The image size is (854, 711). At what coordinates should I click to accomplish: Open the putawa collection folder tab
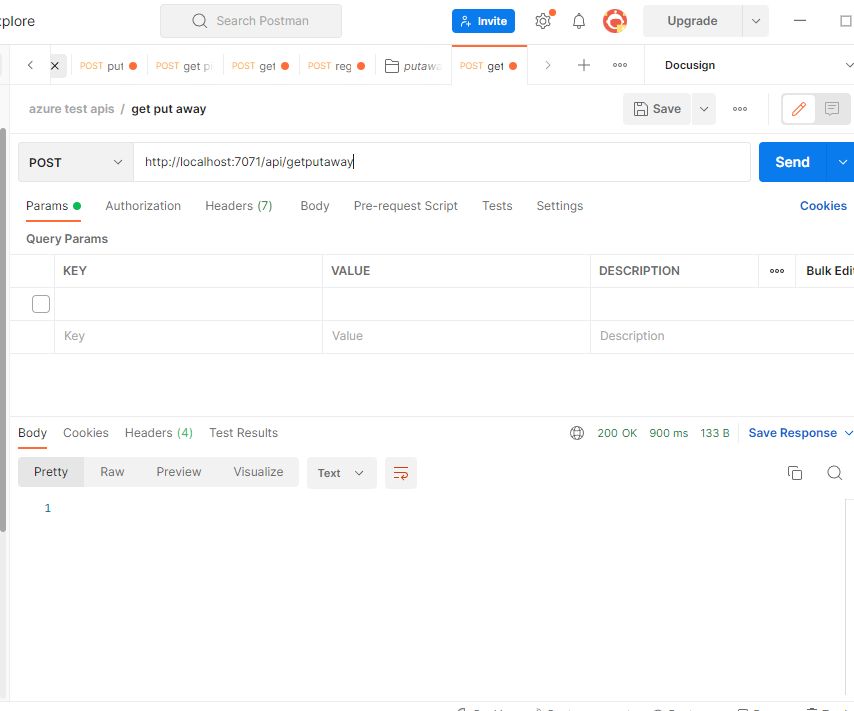click(x=413, y=66)
